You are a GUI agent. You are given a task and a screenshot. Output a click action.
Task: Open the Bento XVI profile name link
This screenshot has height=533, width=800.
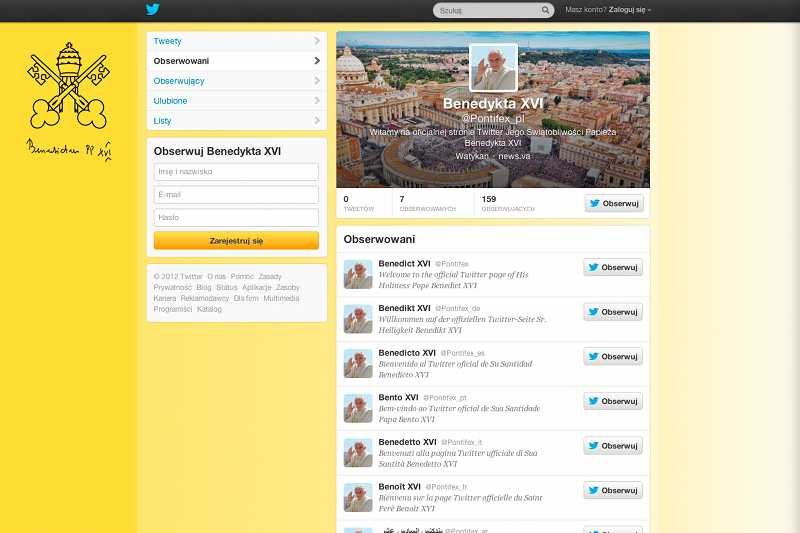tap(398, 397)
